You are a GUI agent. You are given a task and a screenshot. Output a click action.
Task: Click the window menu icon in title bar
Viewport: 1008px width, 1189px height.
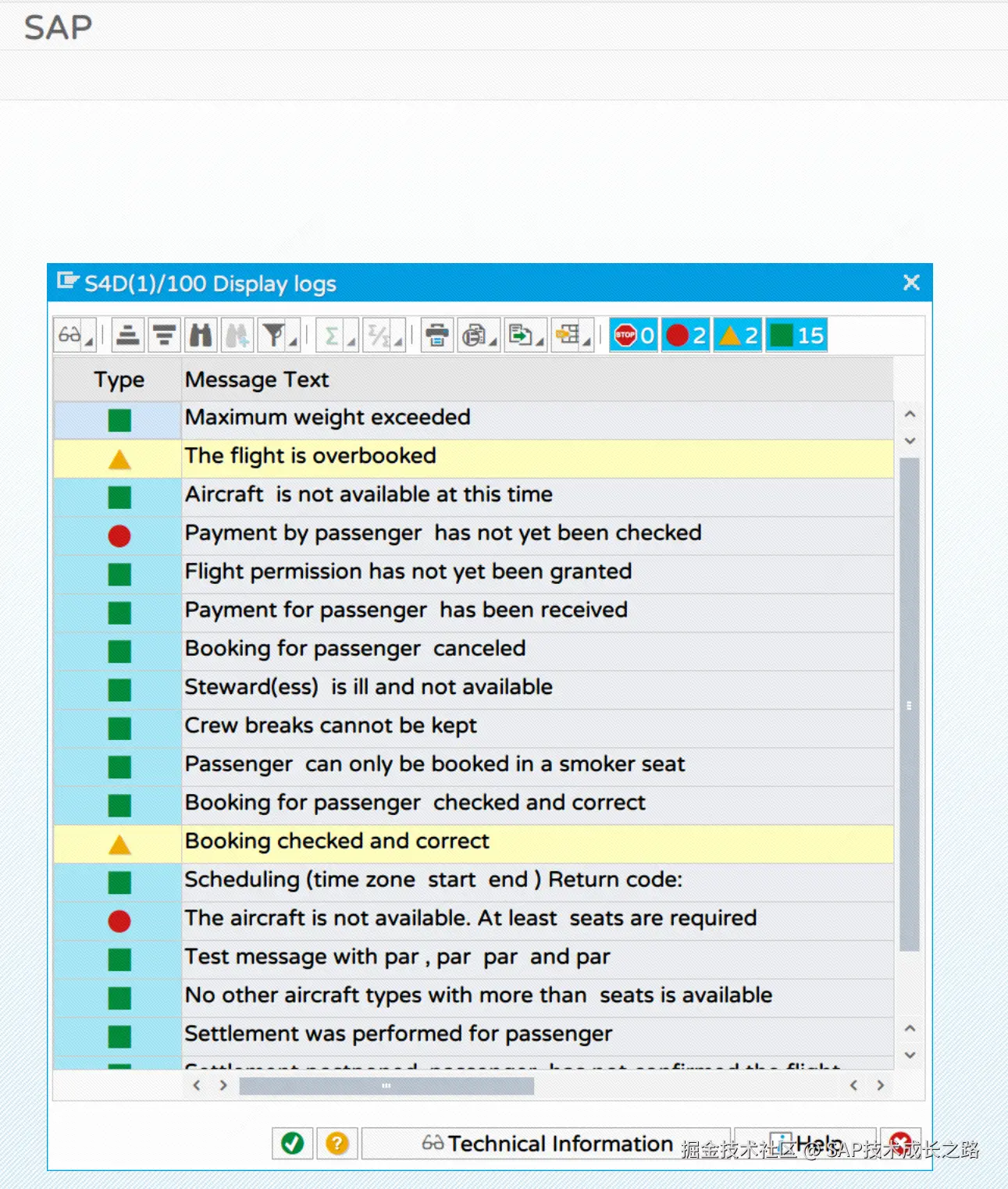click(68, 280)
